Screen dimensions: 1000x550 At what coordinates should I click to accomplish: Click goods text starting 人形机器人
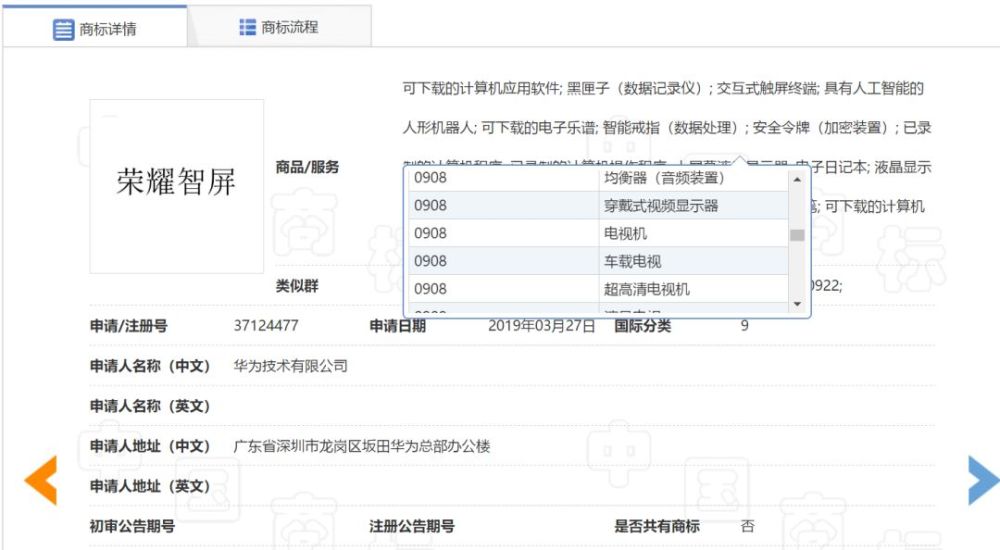(x=667, y=128)
